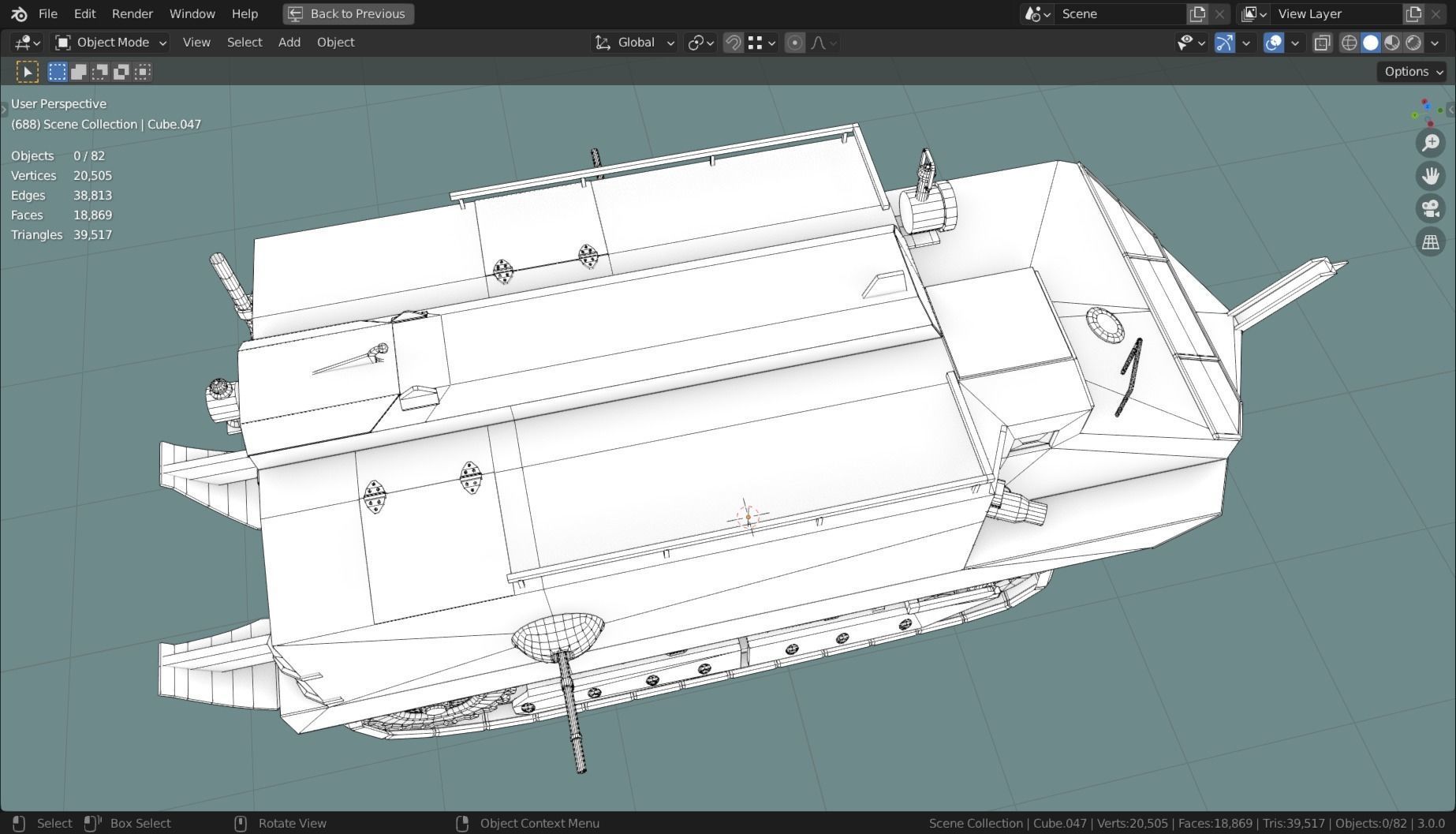Click the Blender logo menu icon

click(20, 13)
